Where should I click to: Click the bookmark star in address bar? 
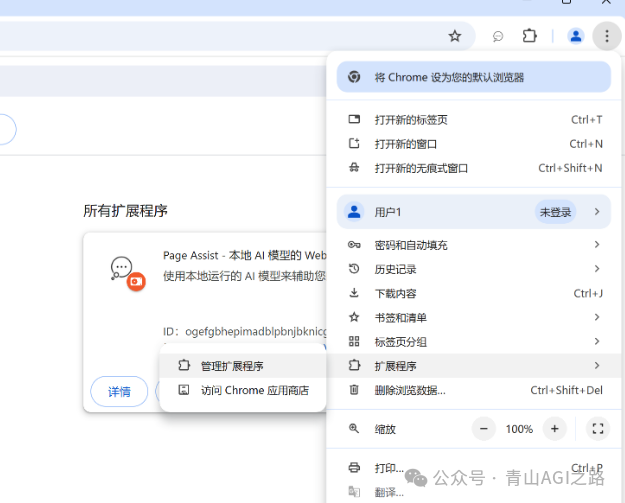(455, 36)
